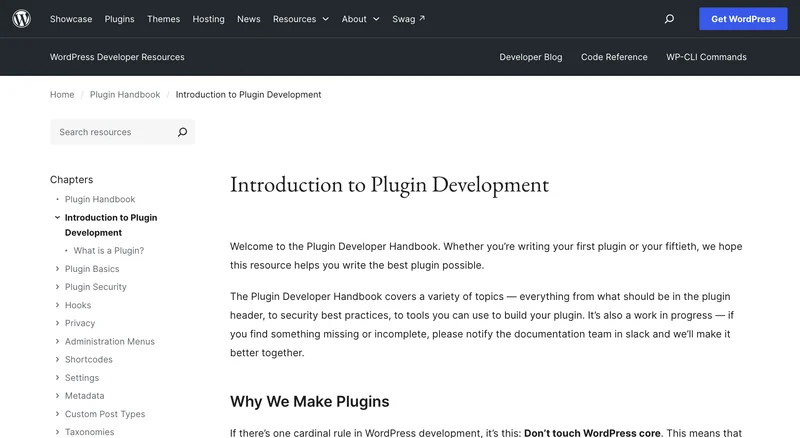Open Plugins from the top menu
800x438 pixels.
[119, 19]
